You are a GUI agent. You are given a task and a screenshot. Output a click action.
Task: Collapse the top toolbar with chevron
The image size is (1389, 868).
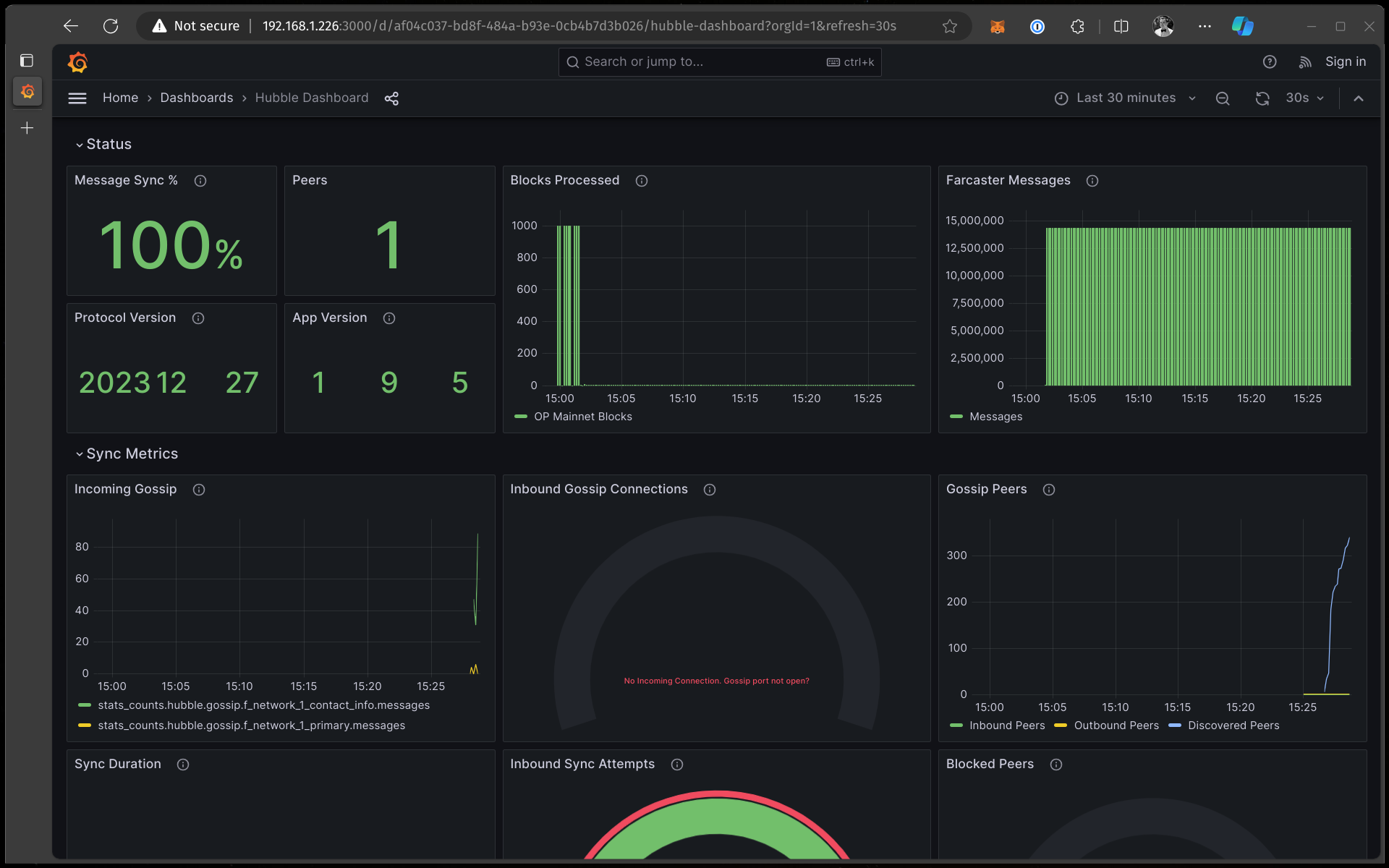[x=1359, y=98]
